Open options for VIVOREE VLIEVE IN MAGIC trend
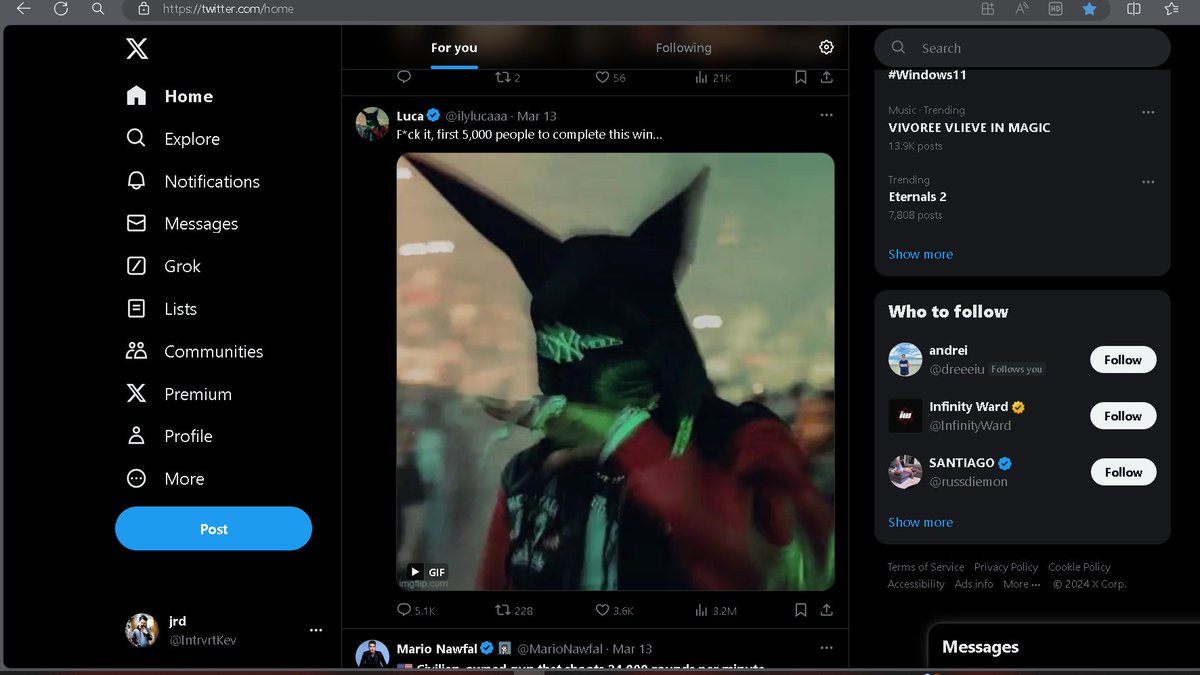 point(1148,112)
